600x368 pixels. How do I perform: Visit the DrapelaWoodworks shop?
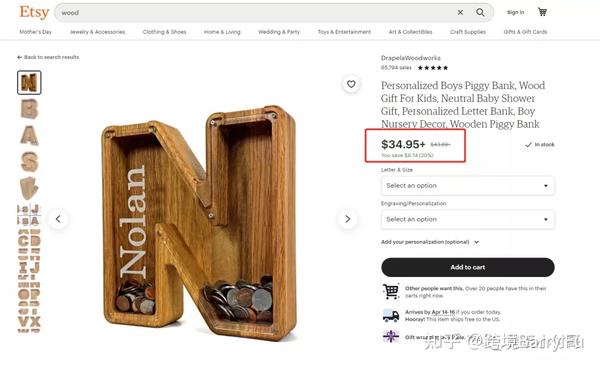coord(411,58)
